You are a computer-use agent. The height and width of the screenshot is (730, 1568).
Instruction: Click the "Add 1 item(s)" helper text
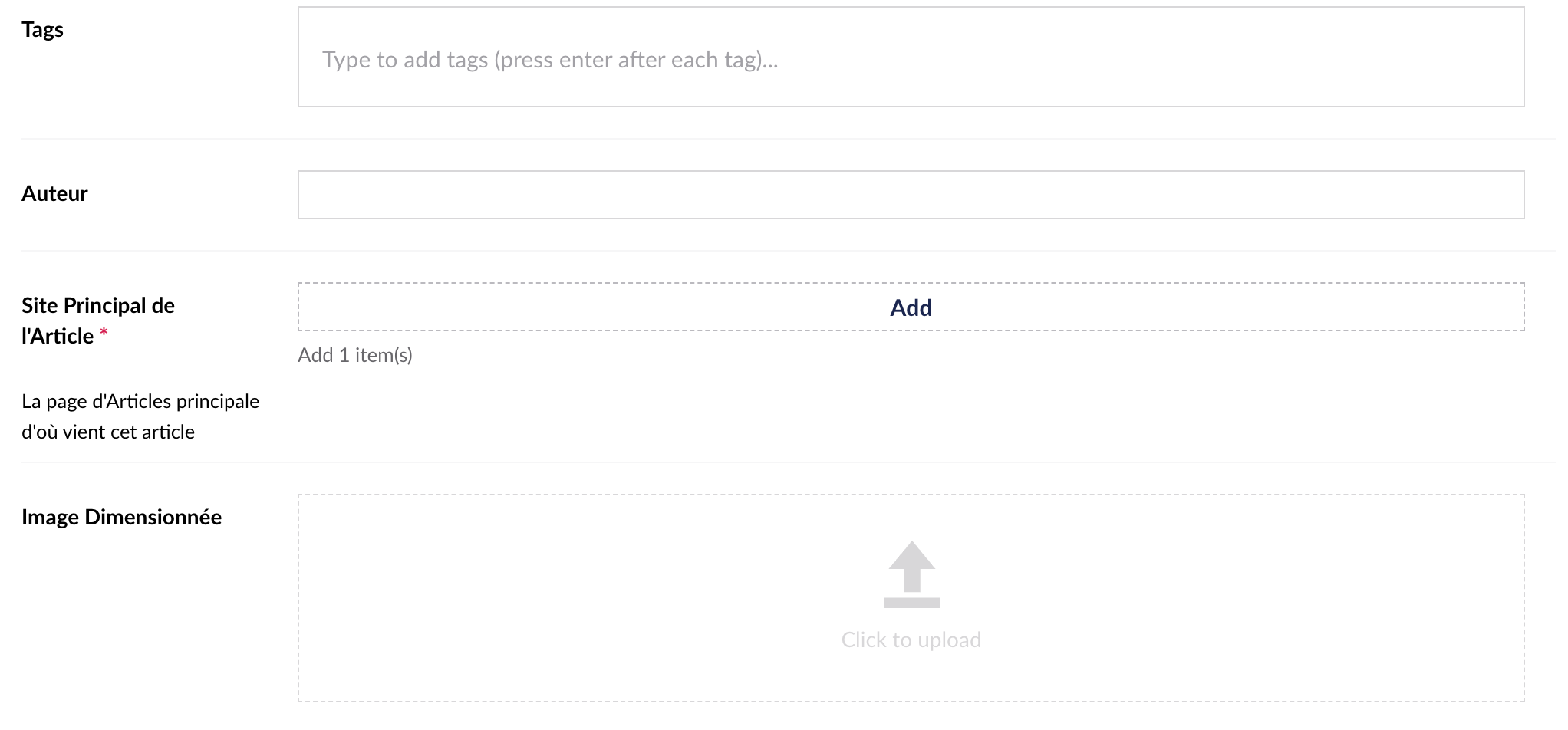click(355, 355)
